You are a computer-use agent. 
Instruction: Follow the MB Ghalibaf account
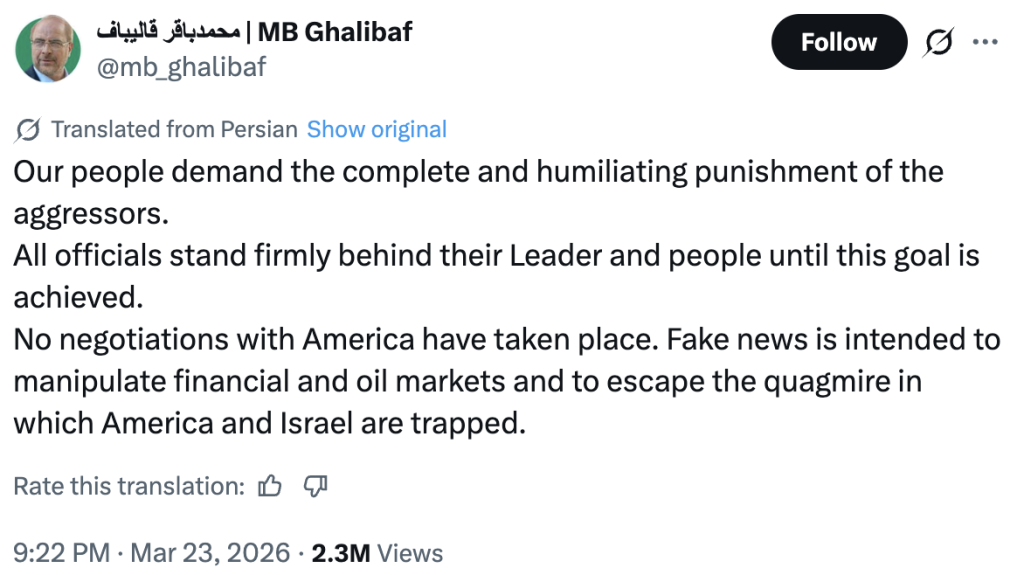tap(838, 42)
